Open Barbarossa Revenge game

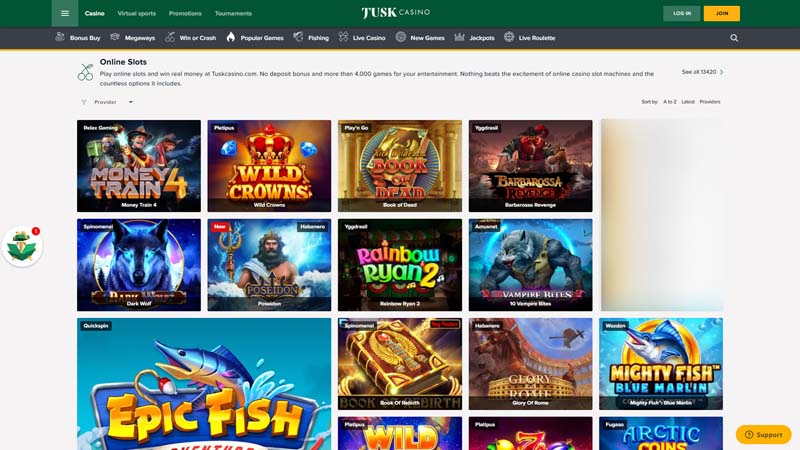pos(531,166)
